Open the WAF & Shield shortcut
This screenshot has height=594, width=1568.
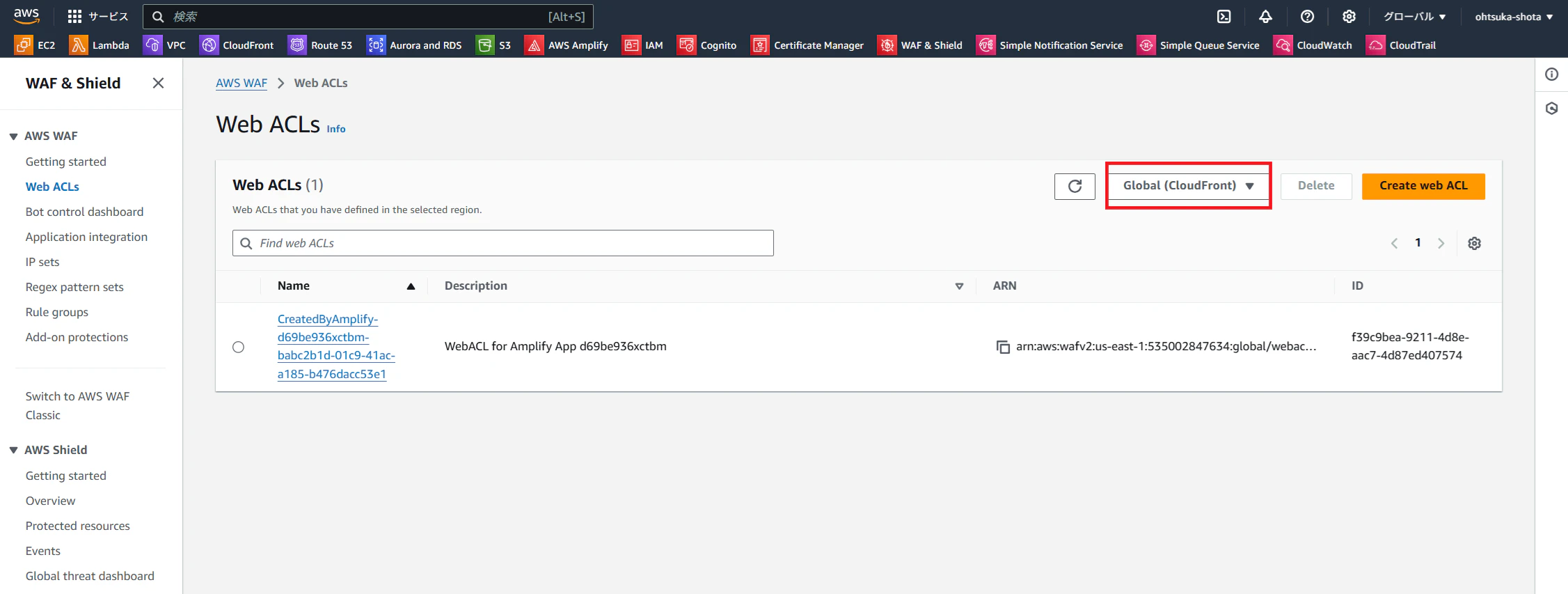pos(920,45)
